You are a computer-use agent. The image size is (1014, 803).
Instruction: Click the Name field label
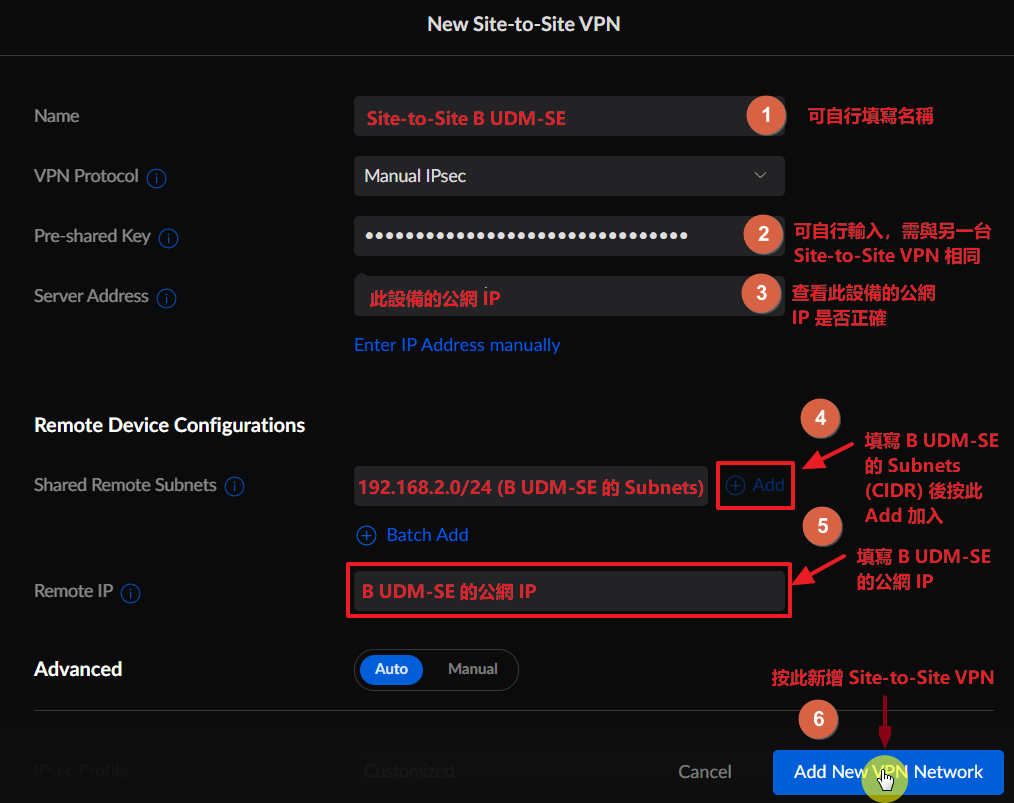57,116
